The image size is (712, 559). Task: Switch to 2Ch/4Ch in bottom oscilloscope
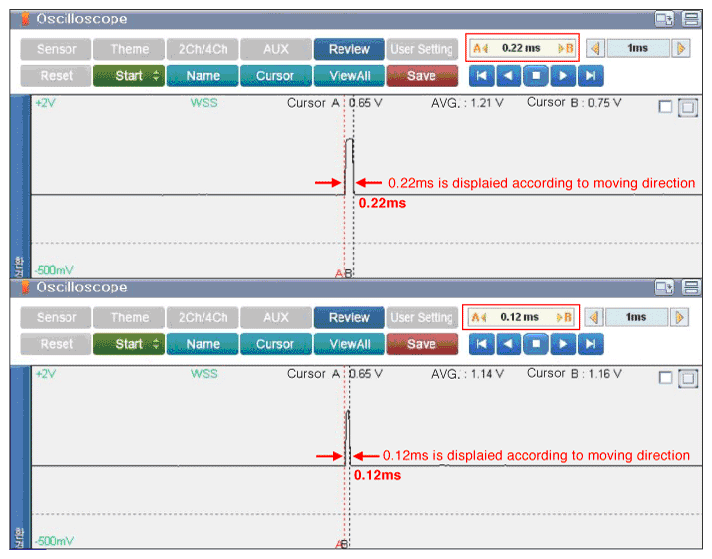(203, 317)
